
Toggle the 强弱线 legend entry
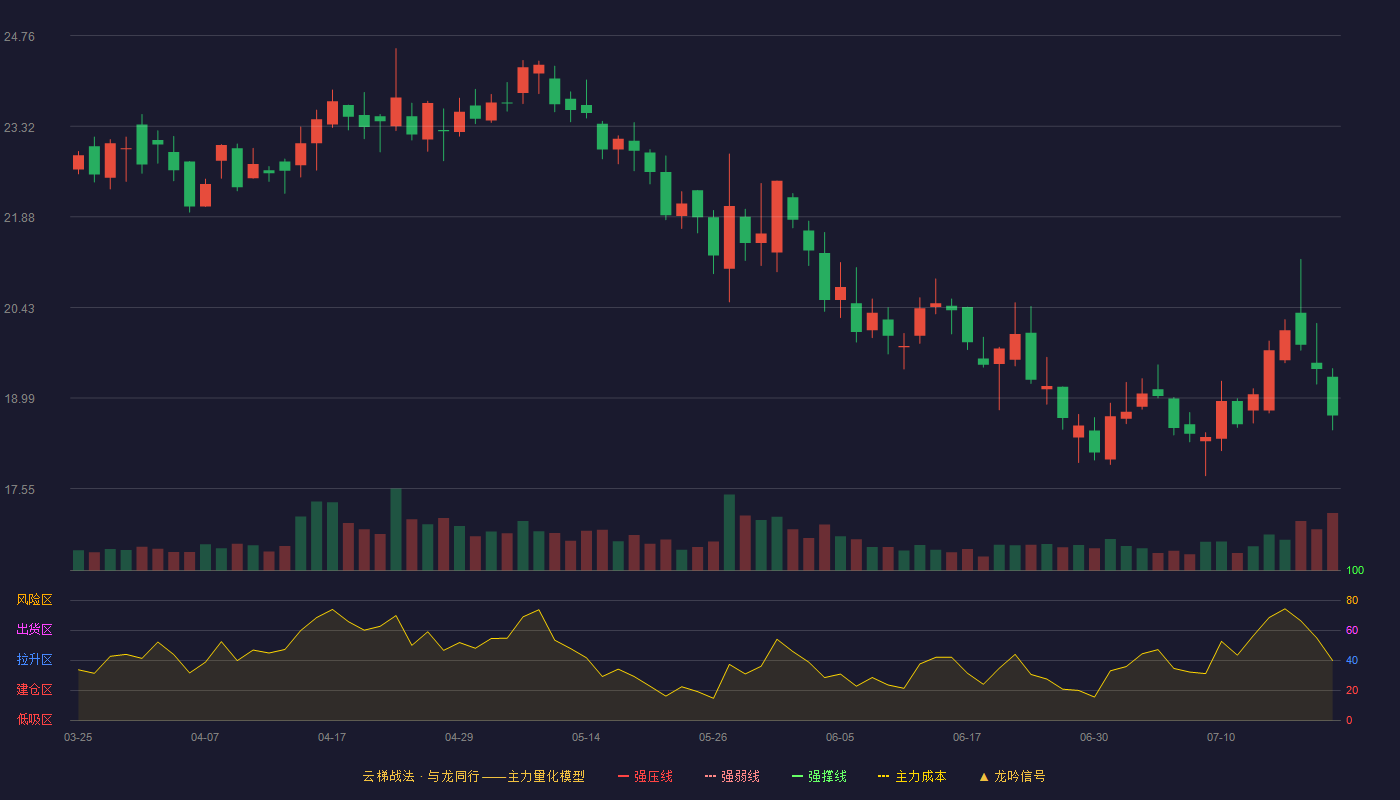(x=732, y=776)
